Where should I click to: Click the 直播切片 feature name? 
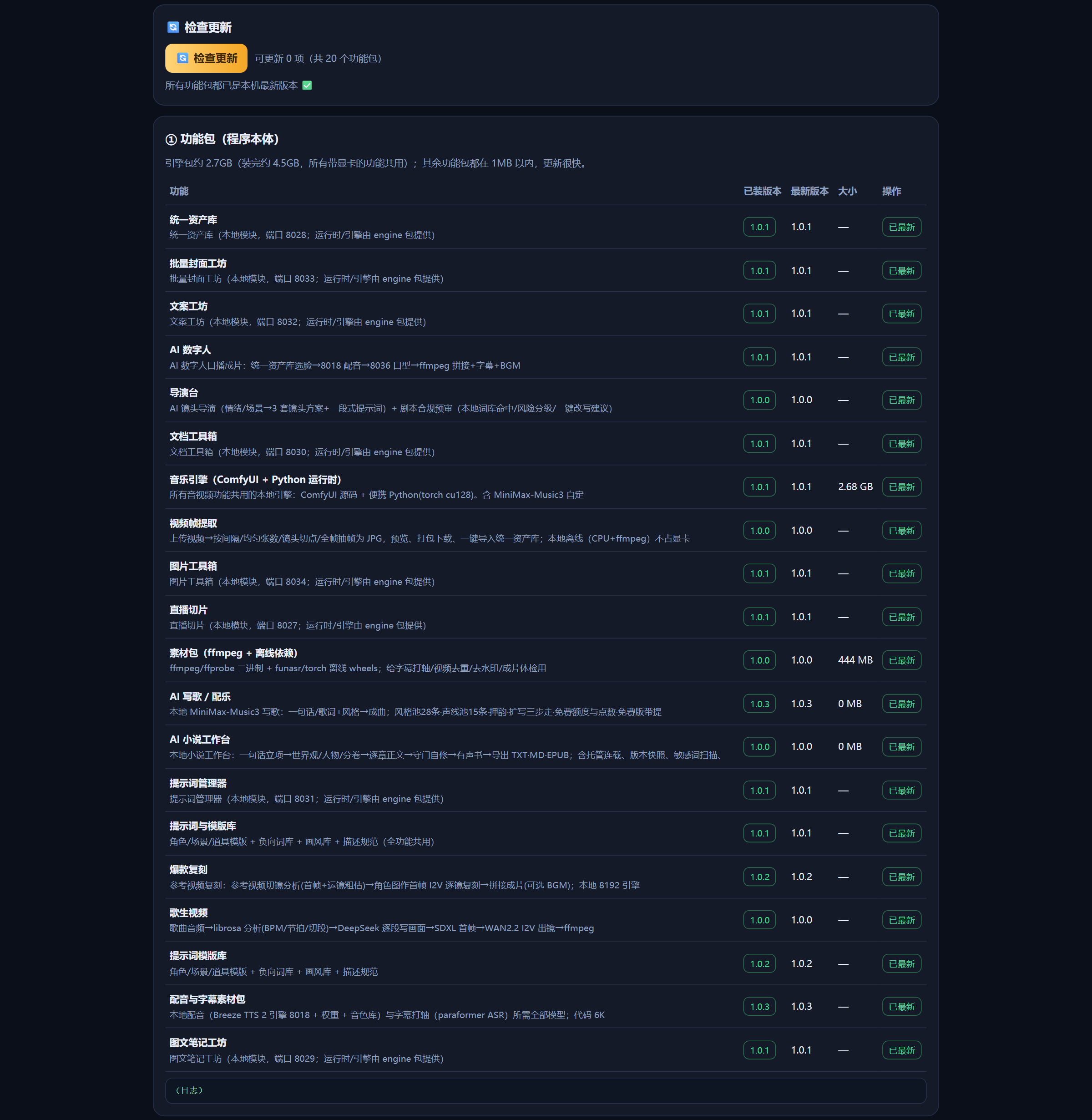click(188, 610)
